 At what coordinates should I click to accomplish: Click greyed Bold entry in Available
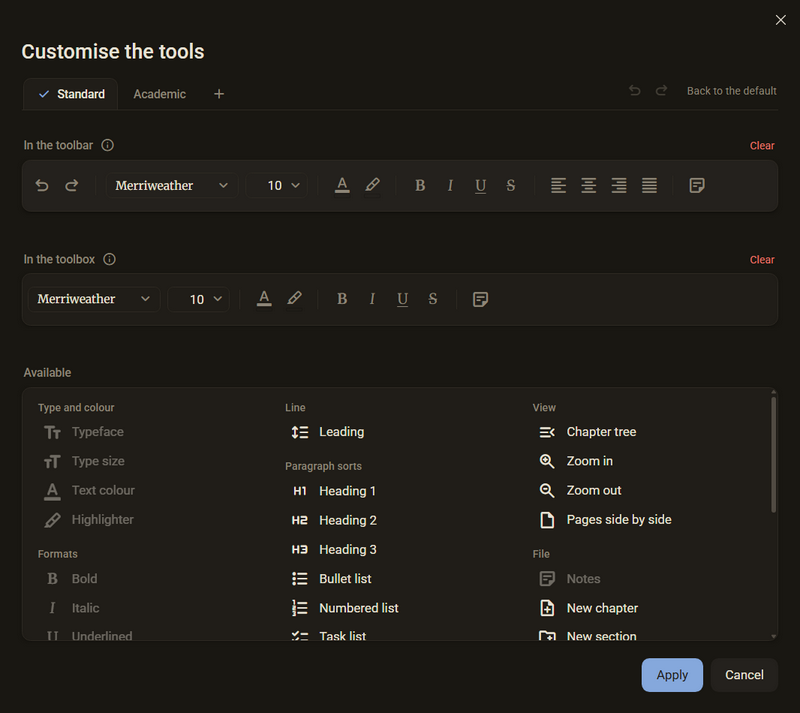coord(70,579)
